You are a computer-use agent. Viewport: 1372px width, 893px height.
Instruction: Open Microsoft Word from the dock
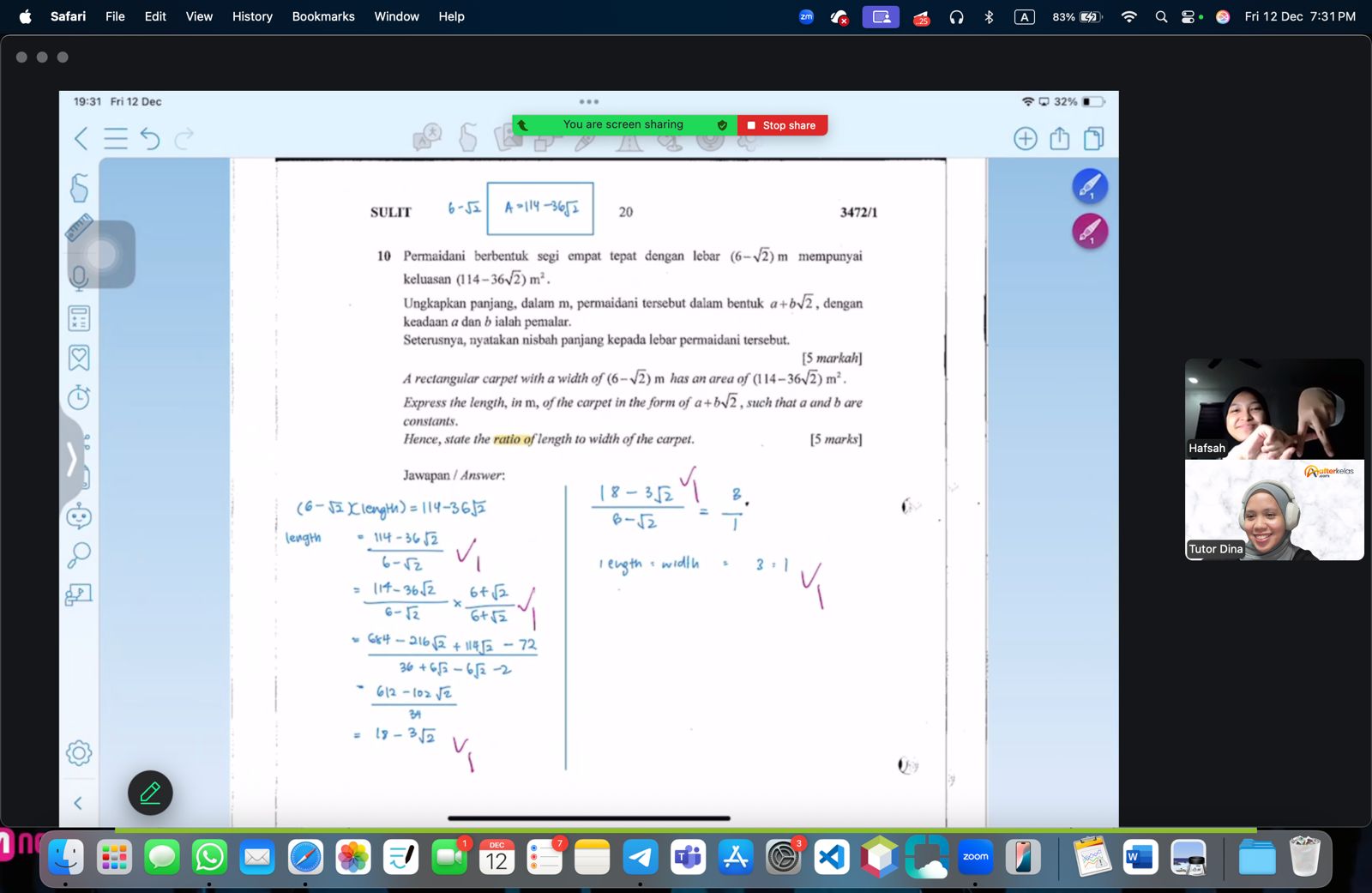(1140, 856)
